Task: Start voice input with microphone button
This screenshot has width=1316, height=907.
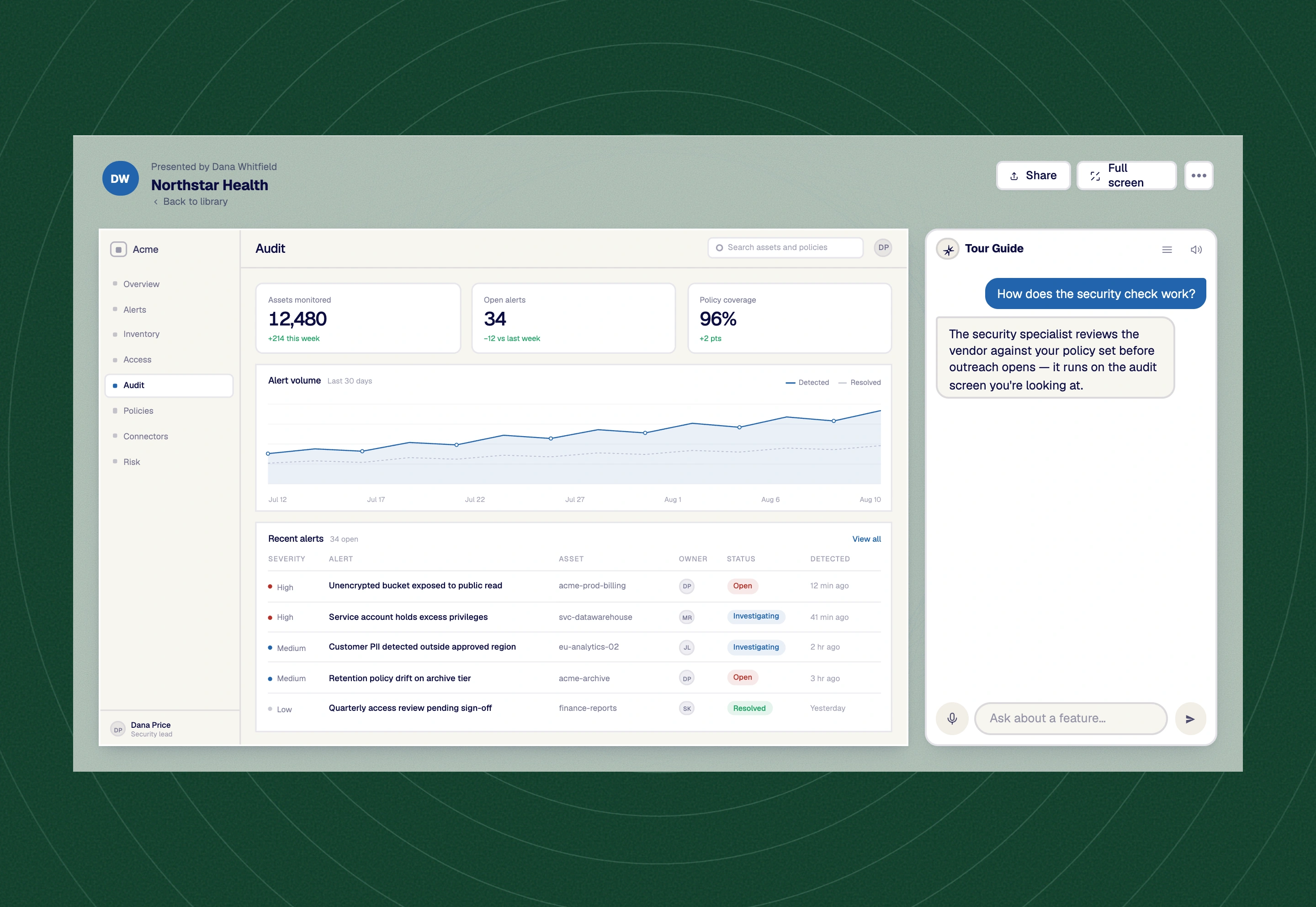Action: coord(952,718)
